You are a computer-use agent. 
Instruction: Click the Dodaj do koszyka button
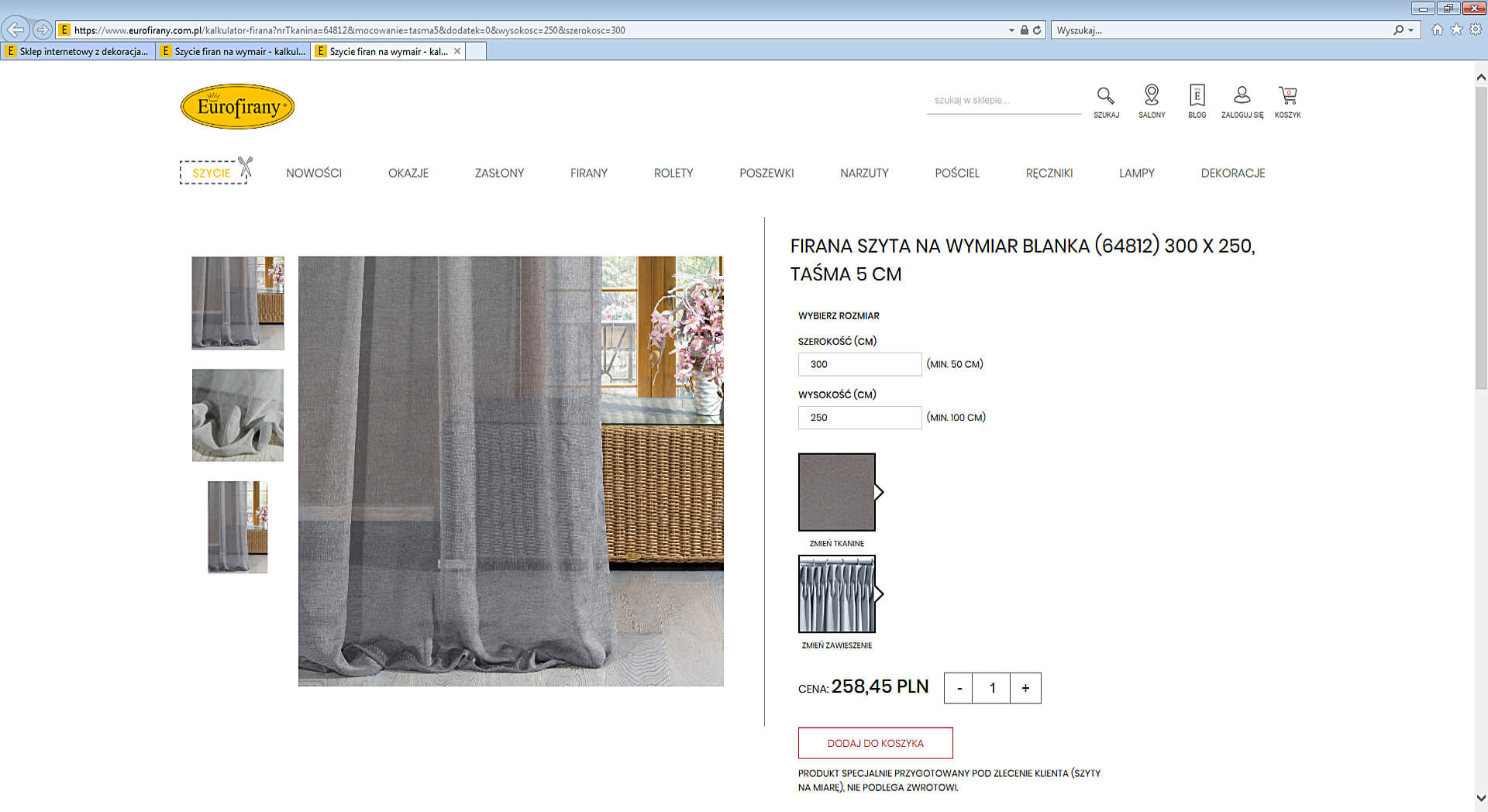click(x=875, y=743)
